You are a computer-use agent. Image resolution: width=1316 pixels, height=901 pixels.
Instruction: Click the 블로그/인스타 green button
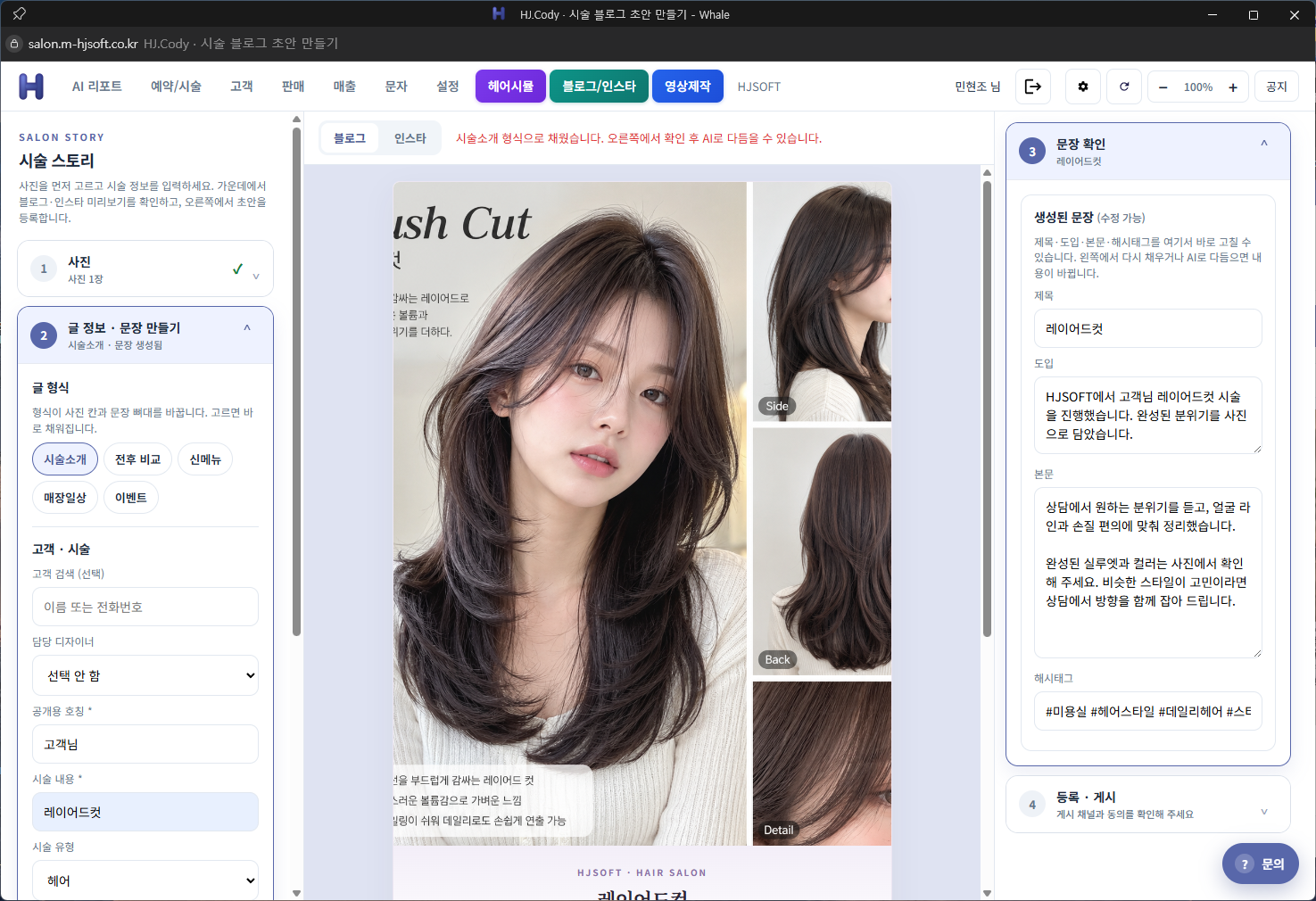[x=599, y=87]
